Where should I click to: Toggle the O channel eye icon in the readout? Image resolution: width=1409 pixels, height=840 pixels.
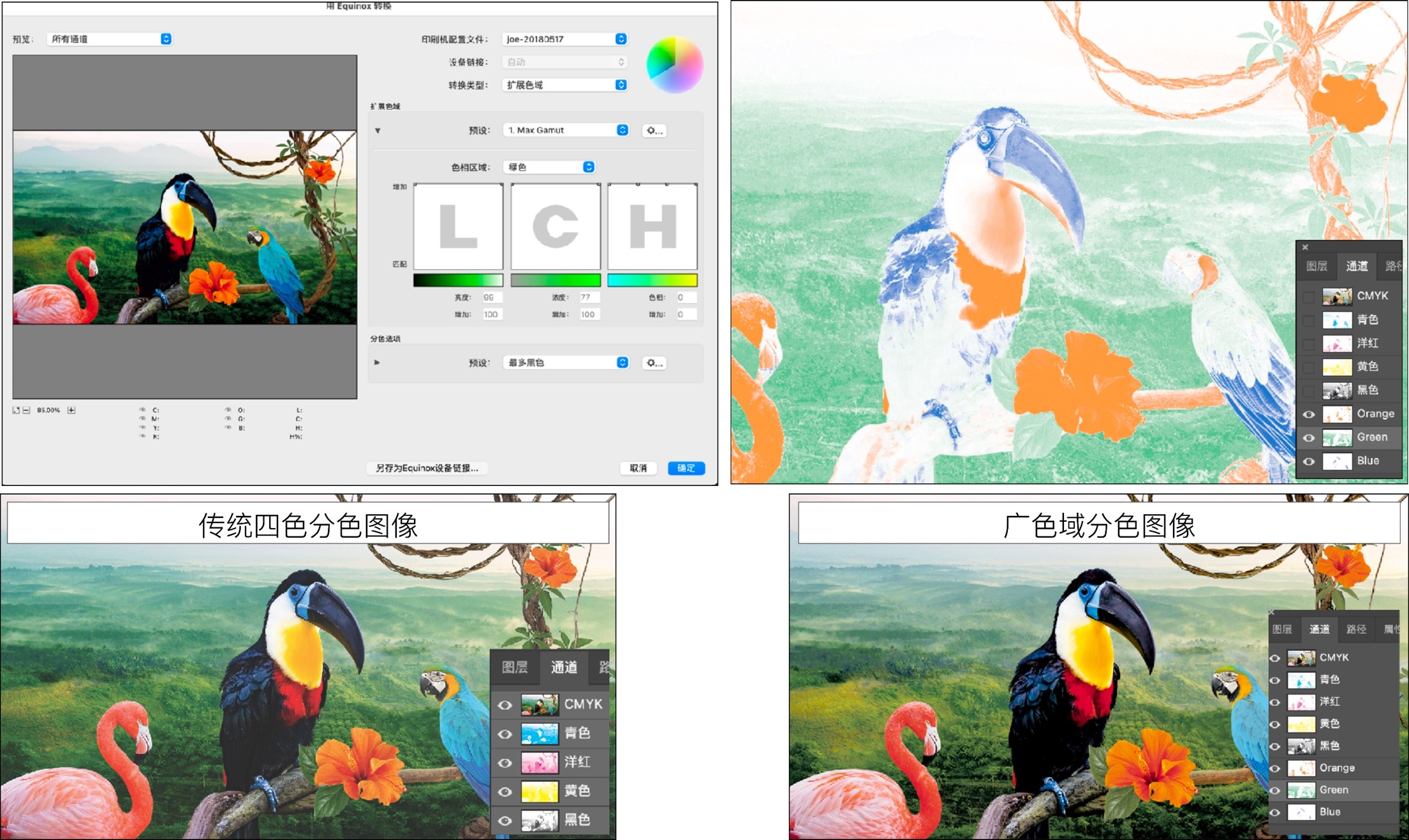(227, 409)
